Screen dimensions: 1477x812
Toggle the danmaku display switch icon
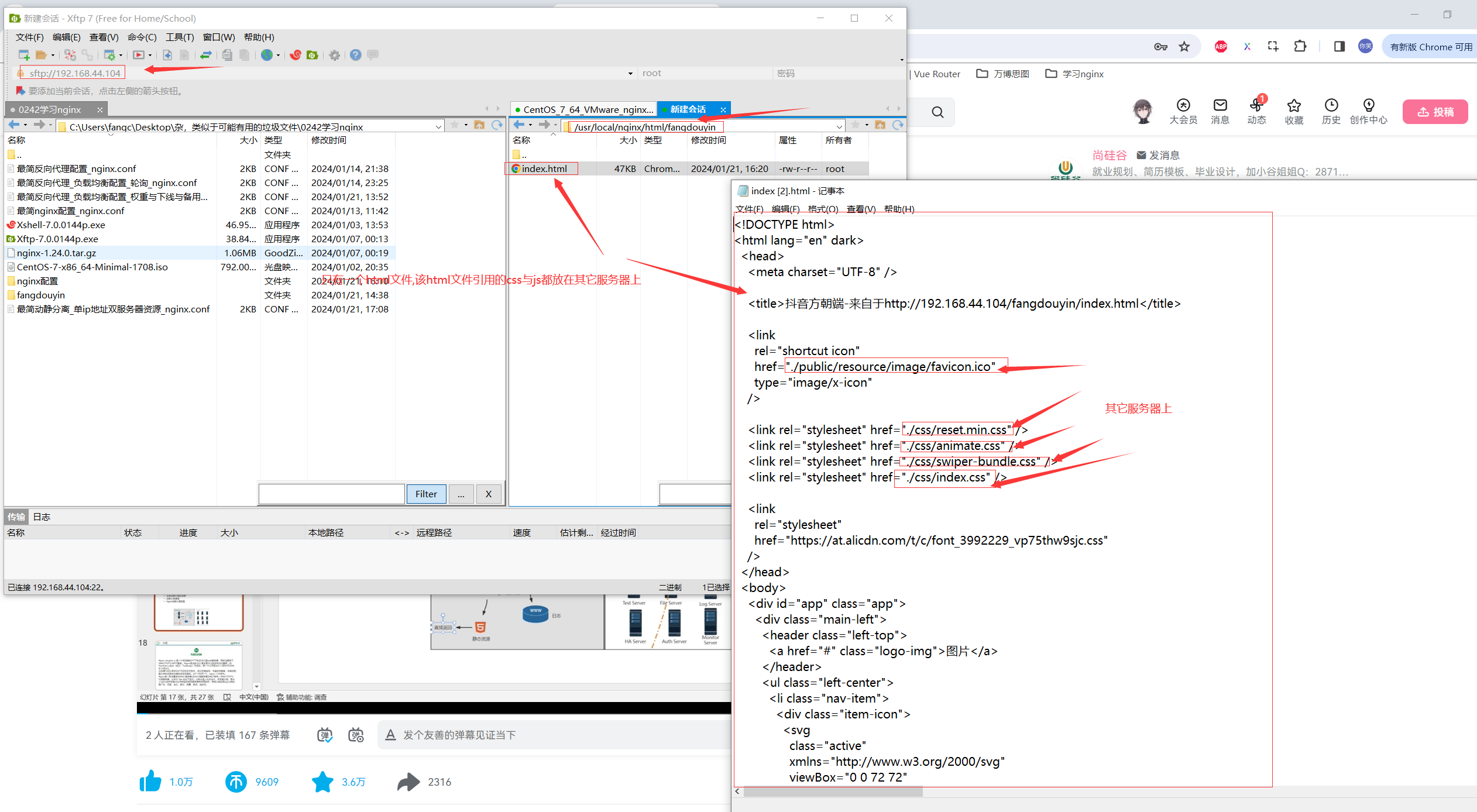325,735
